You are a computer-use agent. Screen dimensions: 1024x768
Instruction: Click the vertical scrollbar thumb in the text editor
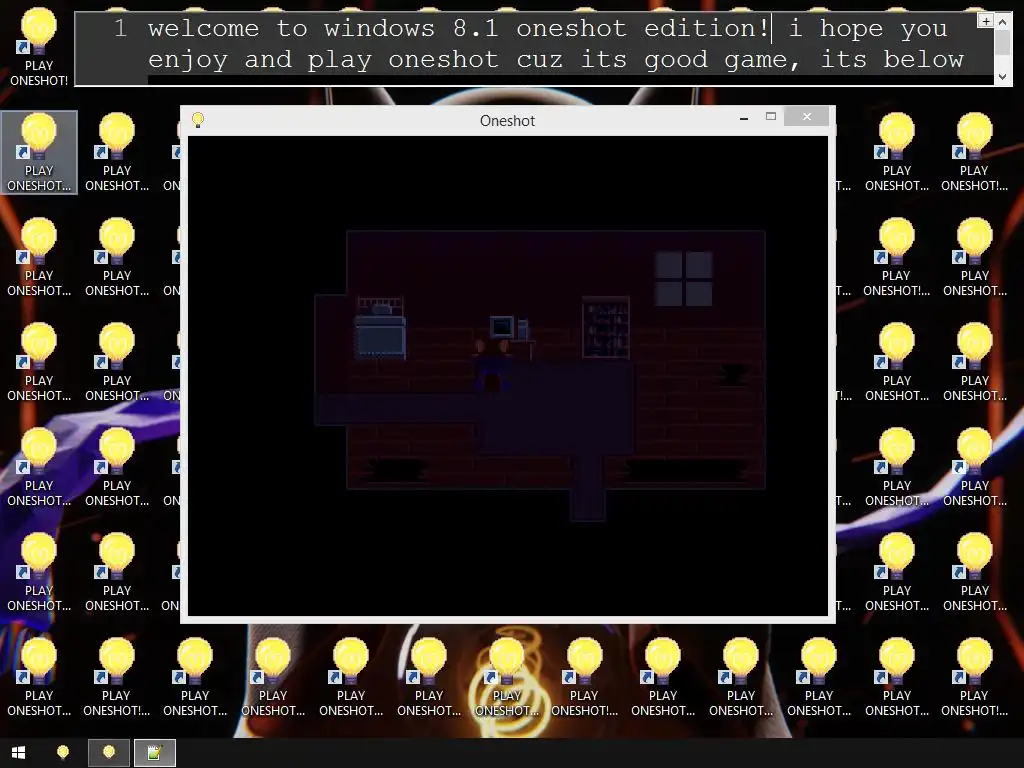1003,42
